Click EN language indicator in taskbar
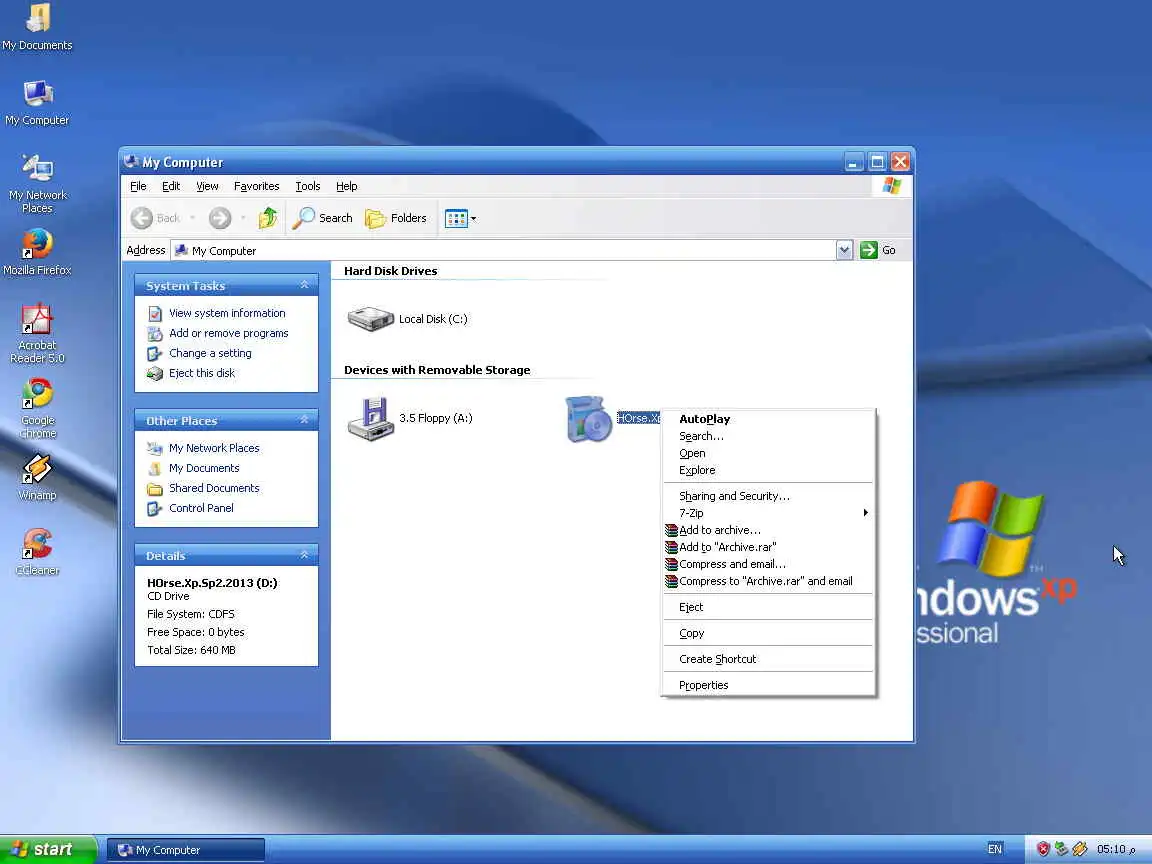This screenshot has width=1152, height=864. click(995, 849)
